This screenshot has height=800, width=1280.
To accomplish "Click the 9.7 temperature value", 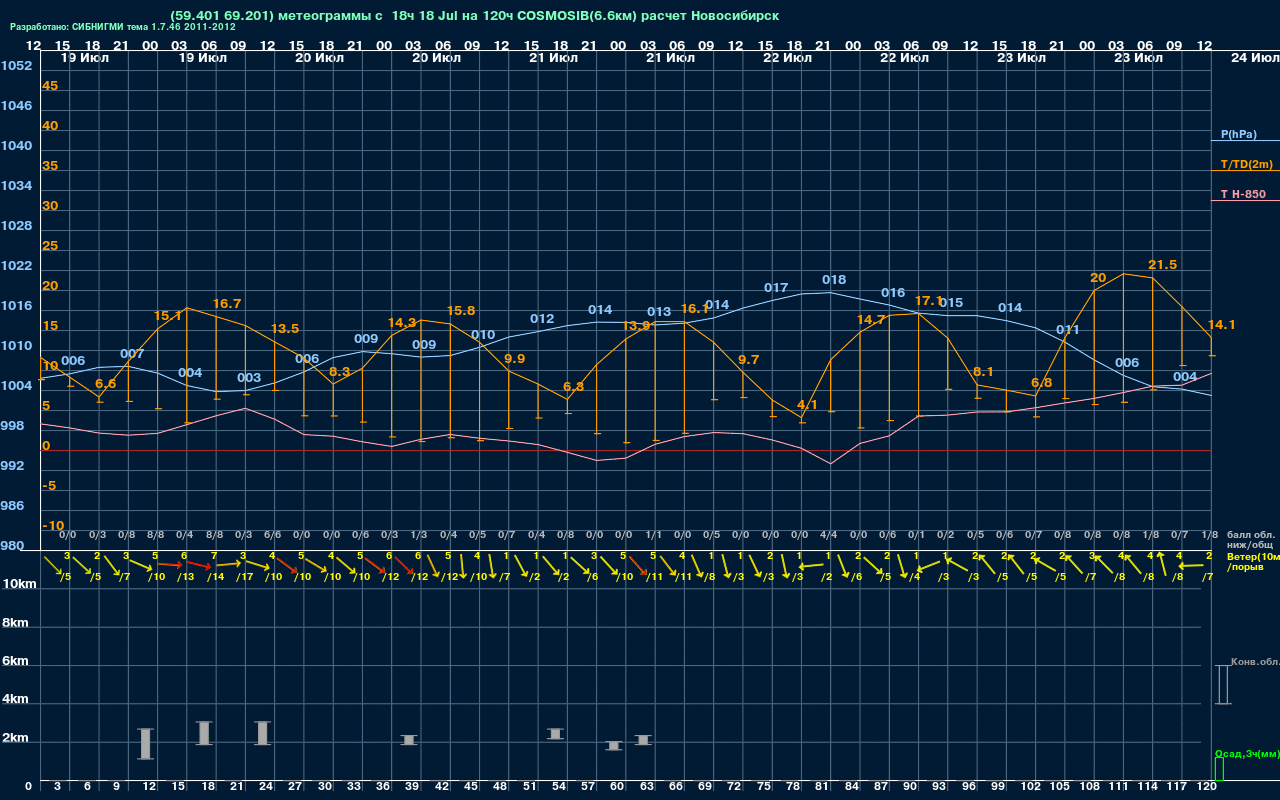I will click(x=748, y=359).
